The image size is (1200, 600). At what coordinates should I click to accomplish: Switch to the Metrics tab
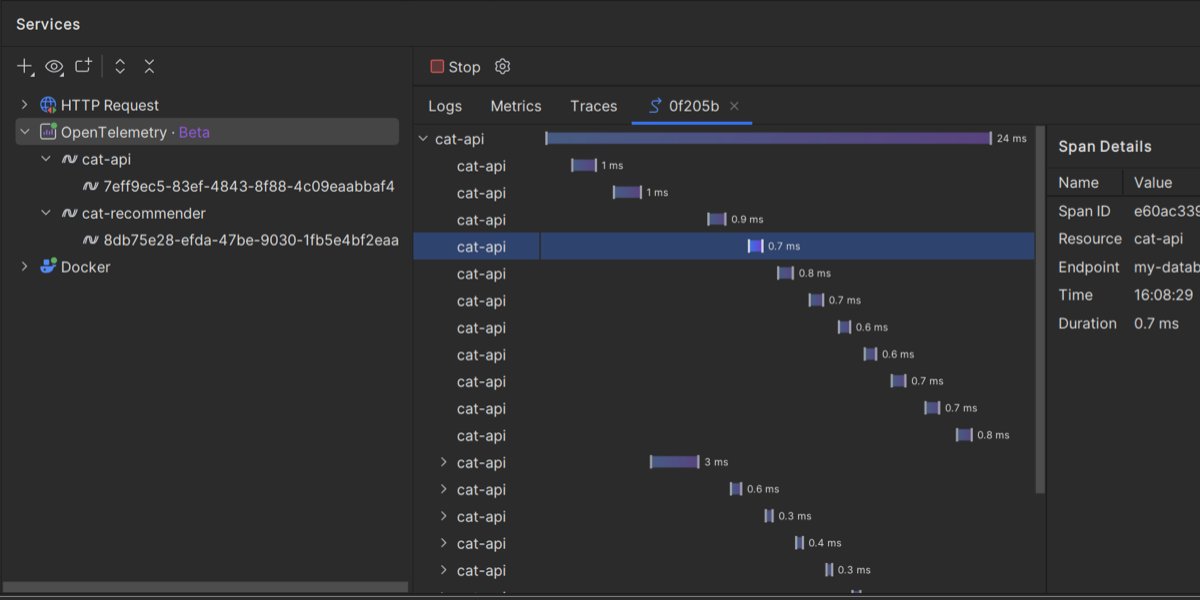pyautogui.click(x=516, y=106)
